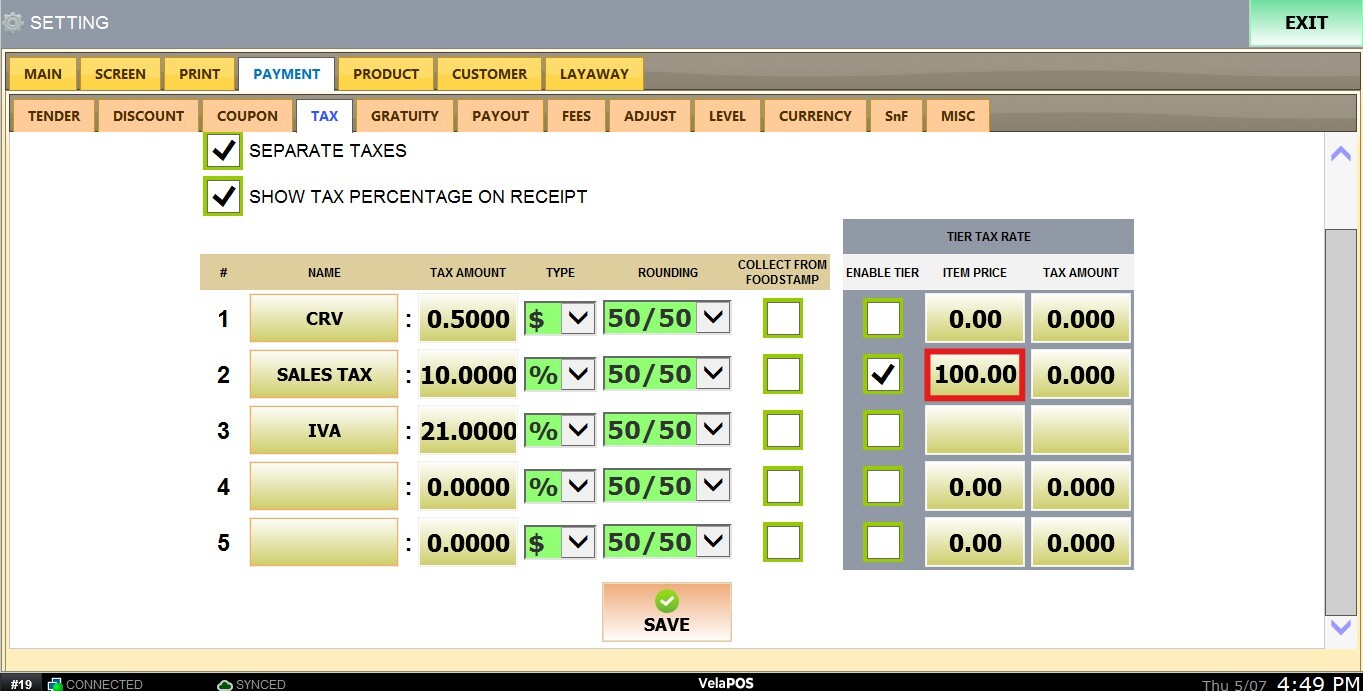Select the TAX sub-tab
Viewport: 1363px width, 691px height.
[x=324, y=116]
